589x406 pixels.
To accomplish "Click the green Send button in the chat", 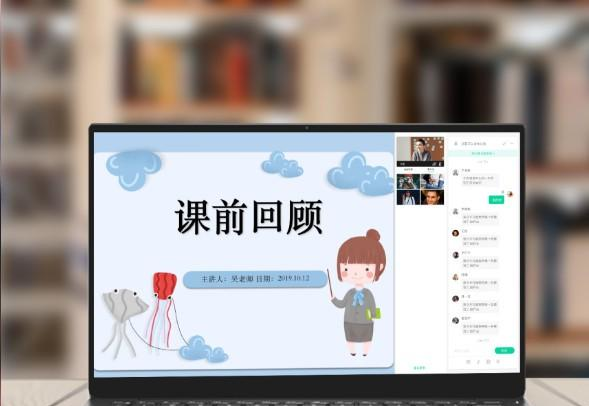I will point(504,350).
